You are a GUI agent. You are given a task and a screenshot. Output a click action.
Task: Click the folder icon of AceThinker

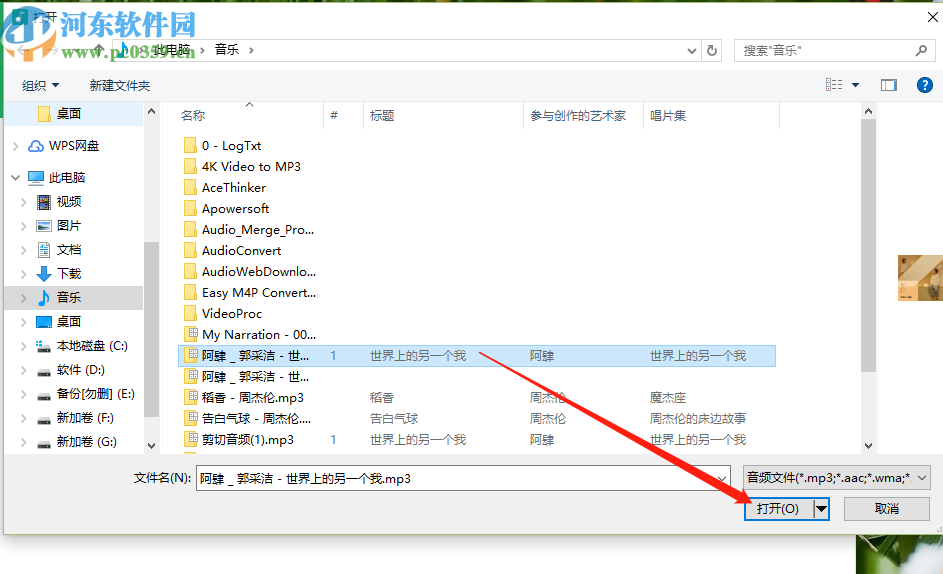(190, 187)
